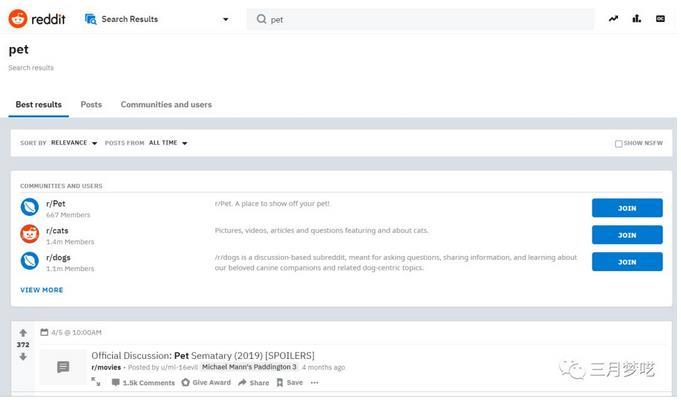
Task: Focus the search field containing pet
Action: click(x=420, y=20)
